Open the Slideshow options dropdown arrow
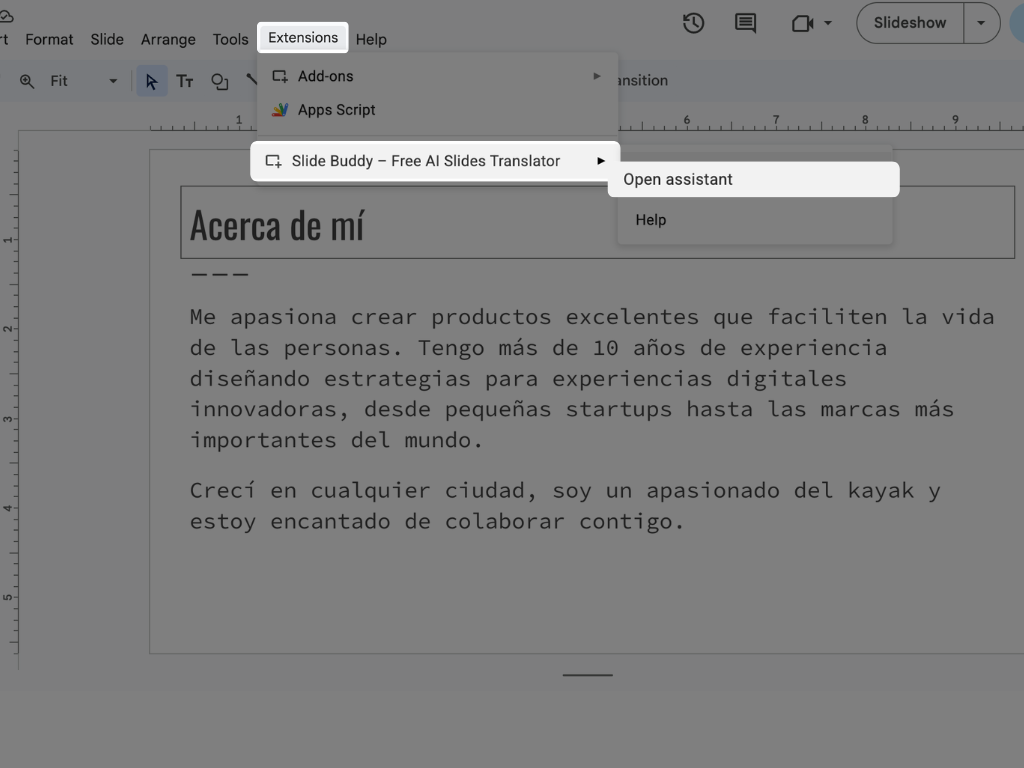This screenshot has height=768, width=1024. (x=981, y=23)
